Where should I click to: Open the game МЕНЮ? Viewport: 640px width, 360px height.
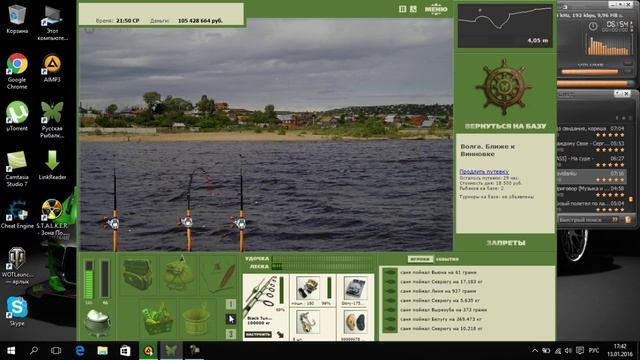point(436,9)
